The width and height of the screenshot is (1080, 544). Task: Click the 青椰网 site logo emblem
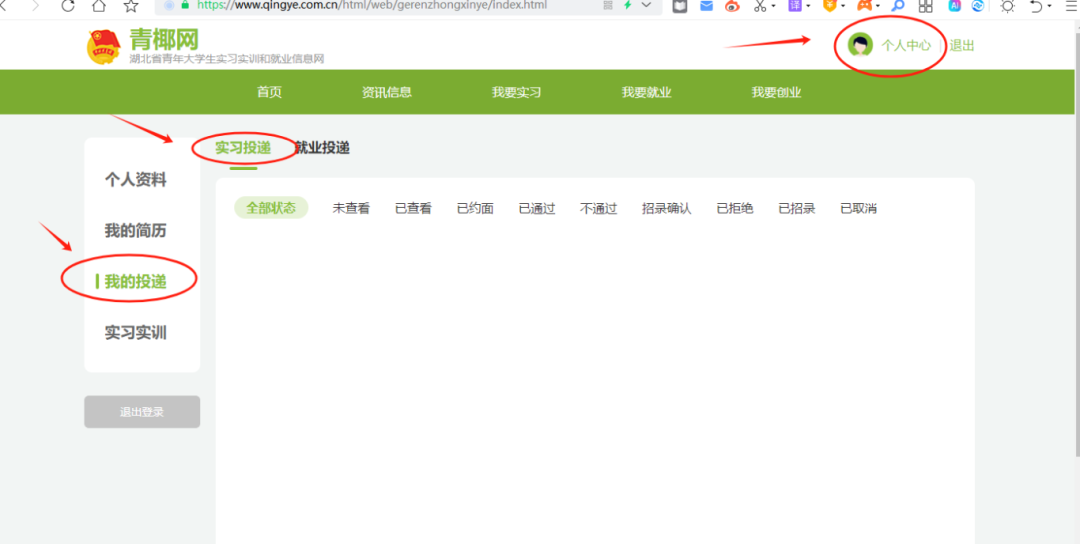(103, 46)
